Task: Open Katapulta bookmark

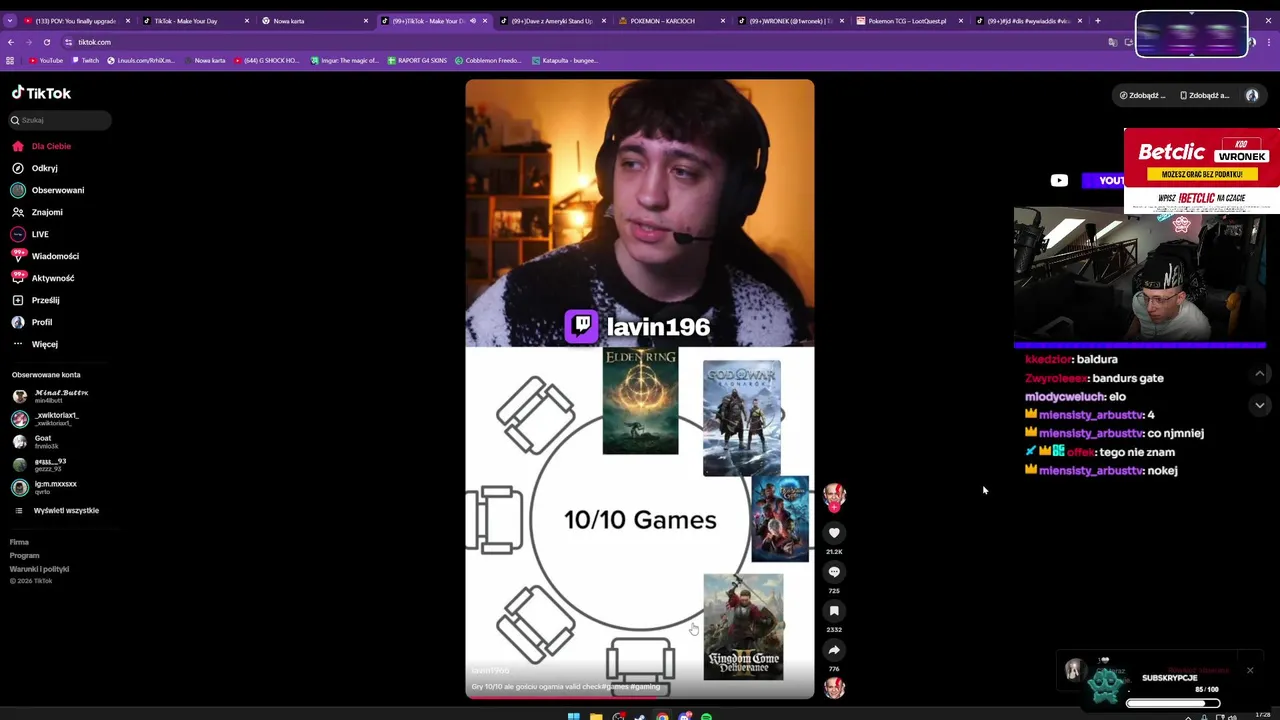Action: pos(563,60)
